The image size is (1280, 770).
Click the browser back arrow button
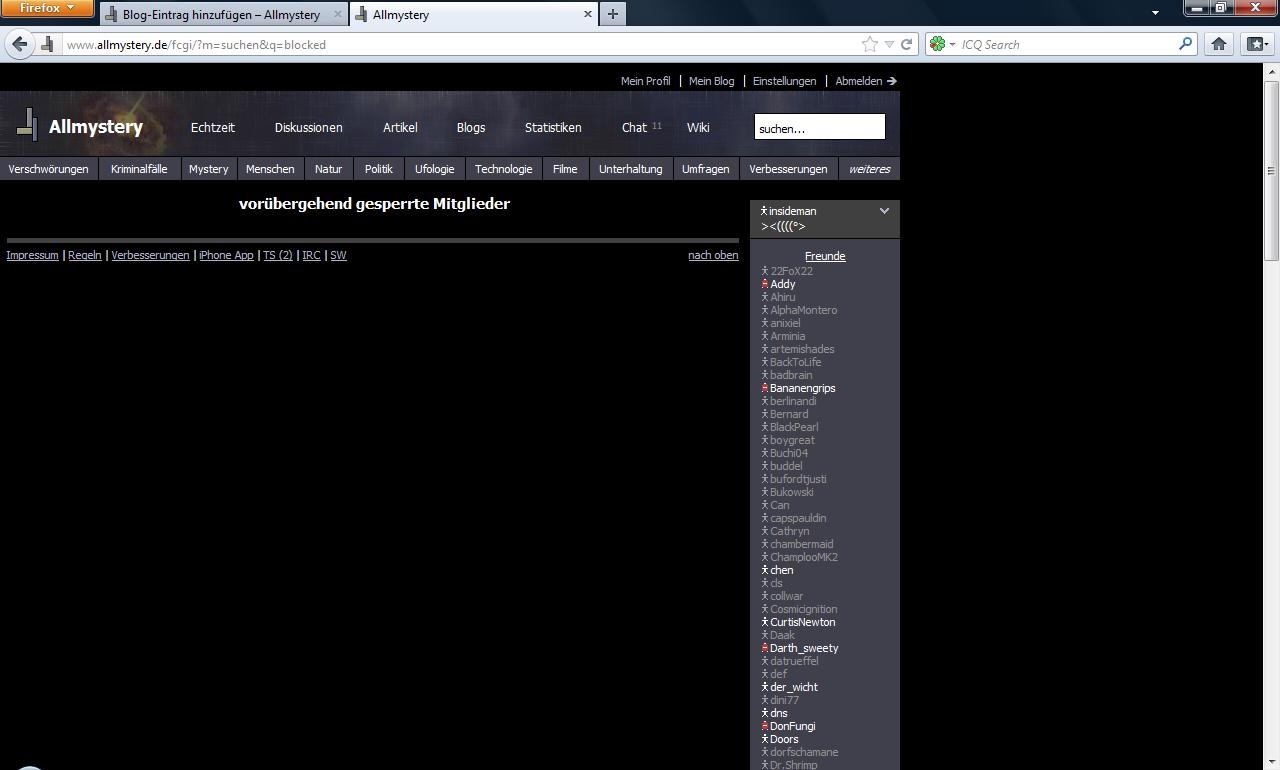tap(20, 44)
